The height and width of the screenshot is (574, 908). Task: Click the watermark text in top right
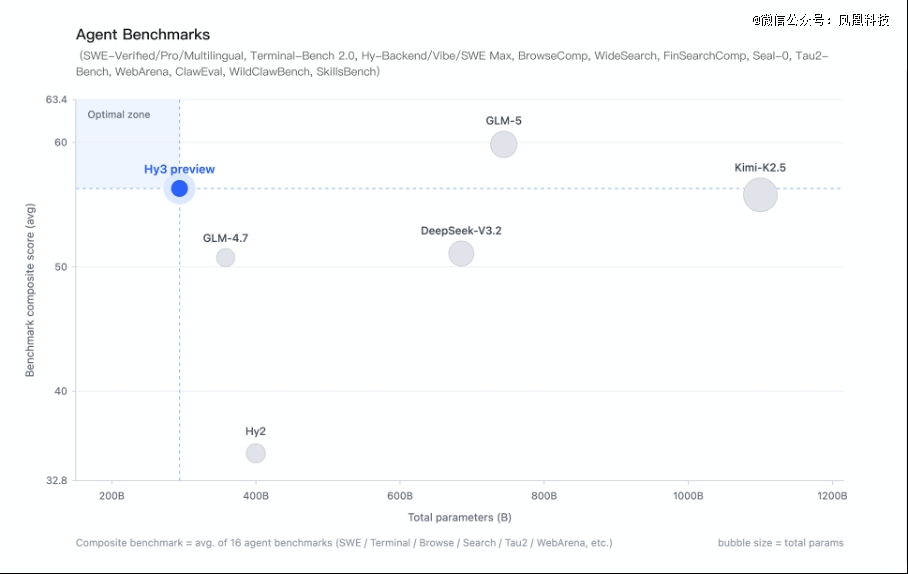[821, 20]
